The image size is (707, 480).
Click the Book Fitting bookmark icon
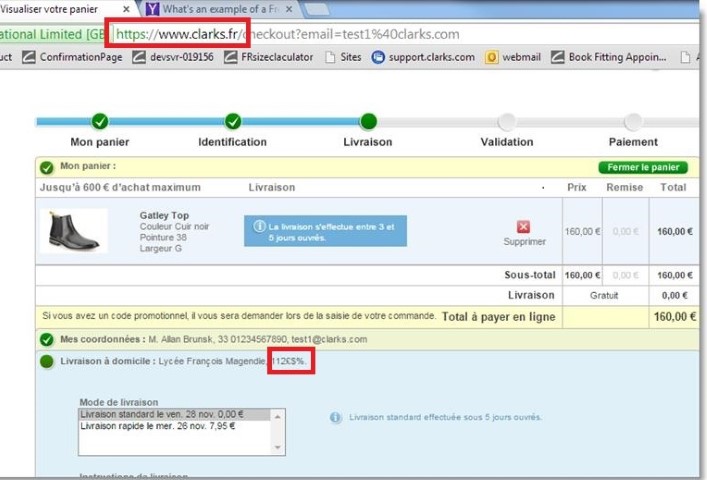tap(557, 57)
